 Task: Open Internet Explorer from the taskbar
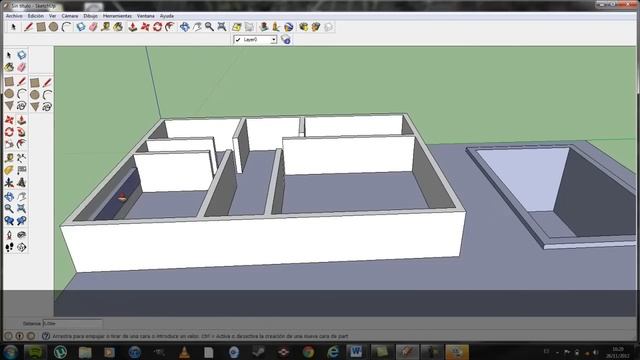coord(333,352)
